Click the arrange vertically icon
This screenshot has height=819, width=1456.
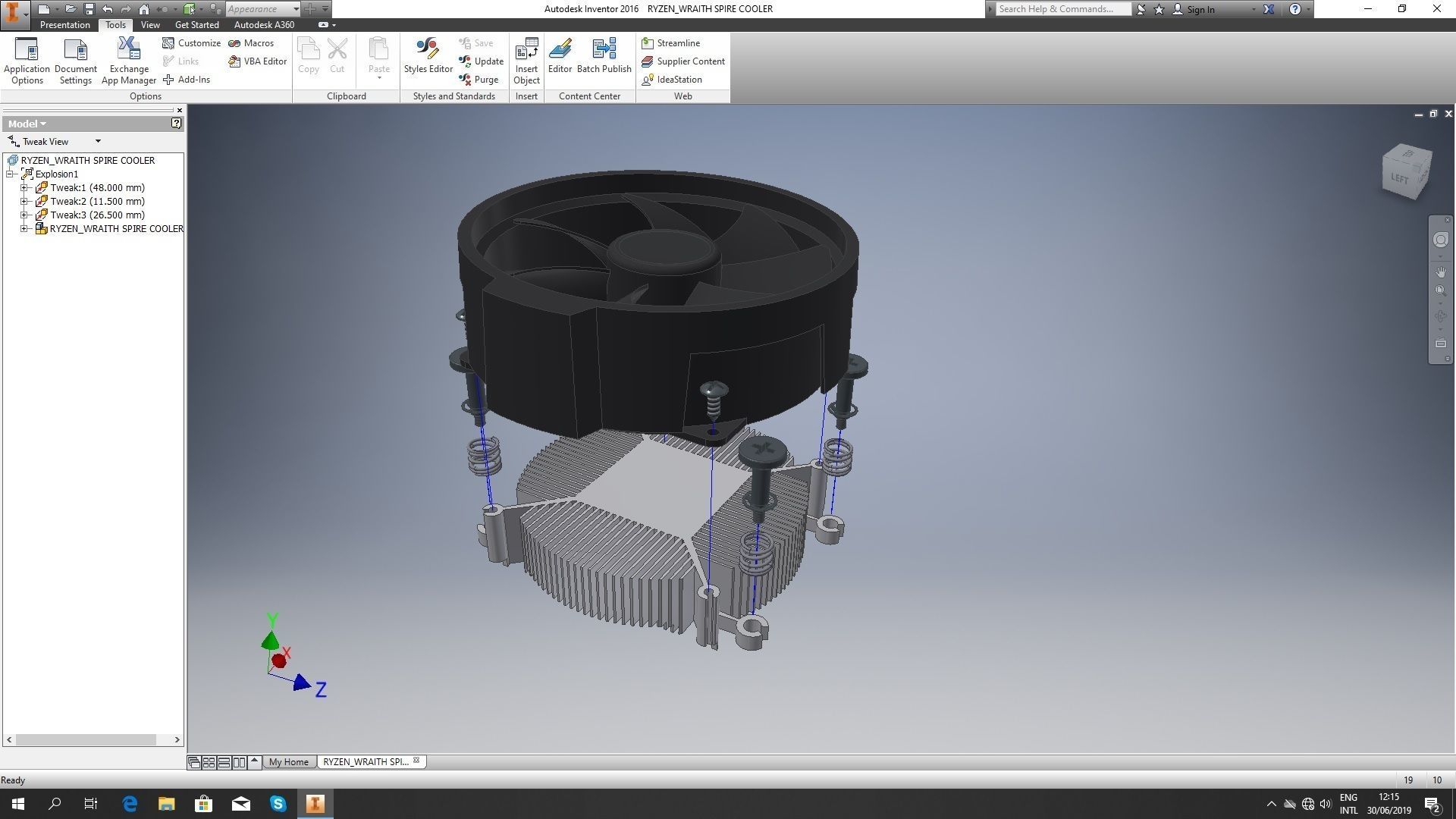tap(240, 762)
